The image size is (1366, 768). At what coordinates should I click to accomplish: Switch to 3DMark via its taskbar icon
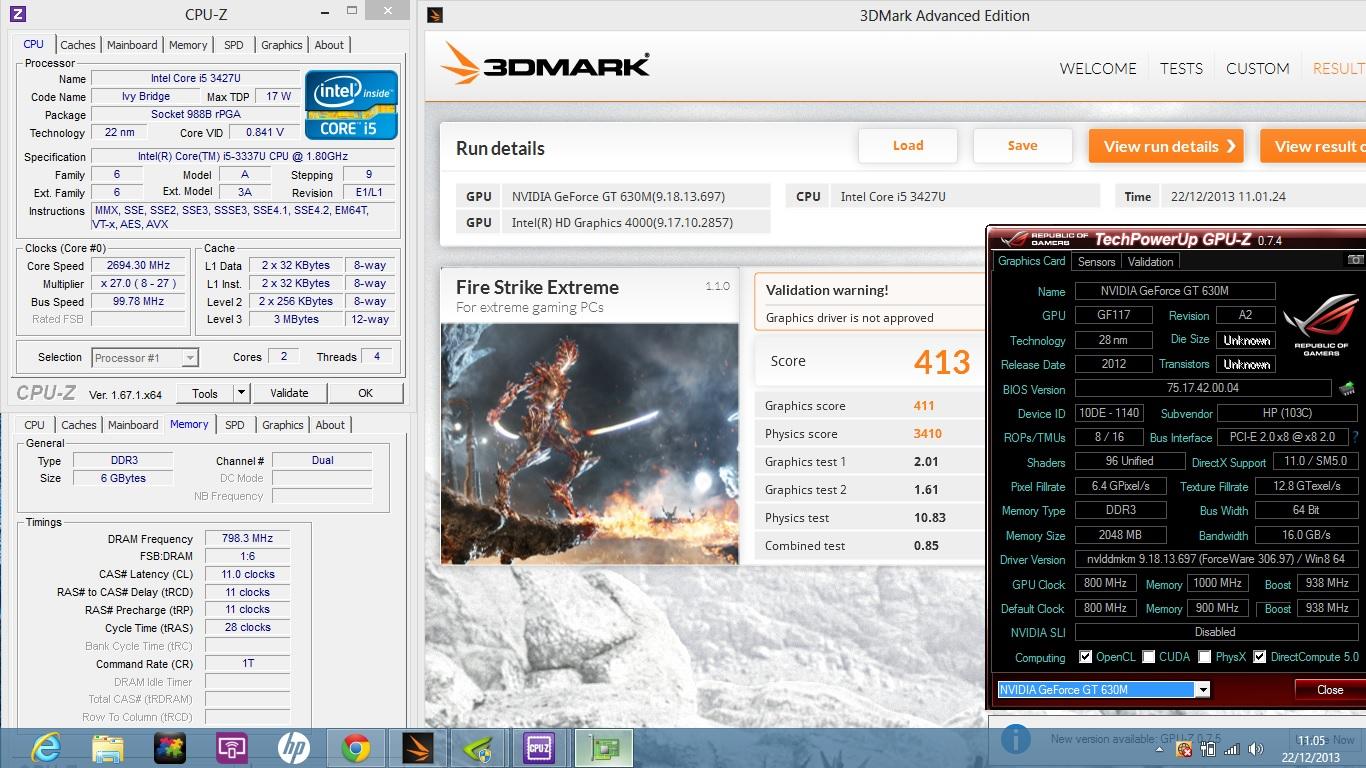(x=416, y=748)
